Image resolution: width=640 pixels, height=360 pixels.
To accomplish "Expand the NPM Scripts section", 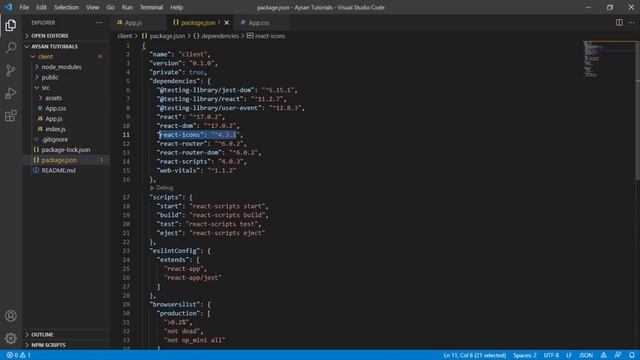I will 66,345.
